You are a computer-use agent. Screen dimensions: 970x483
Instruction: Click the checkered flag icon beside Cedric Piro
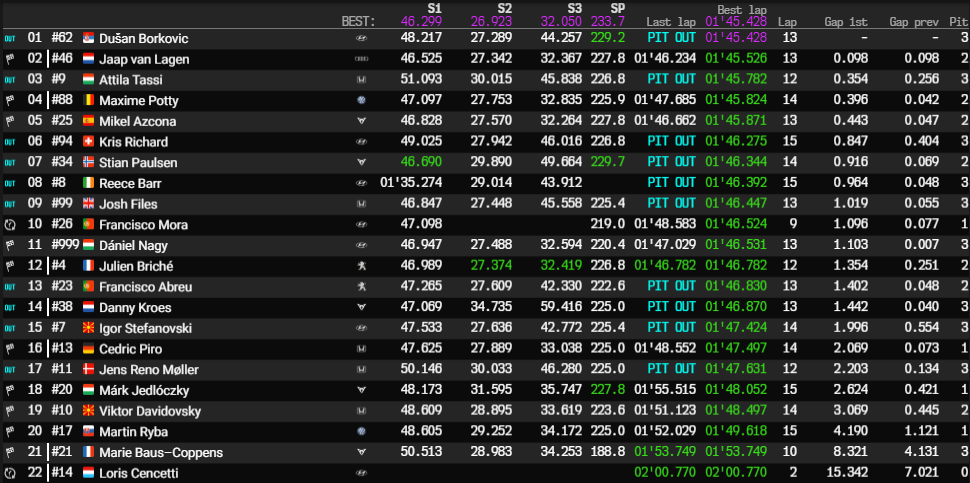tap(10, 349)
